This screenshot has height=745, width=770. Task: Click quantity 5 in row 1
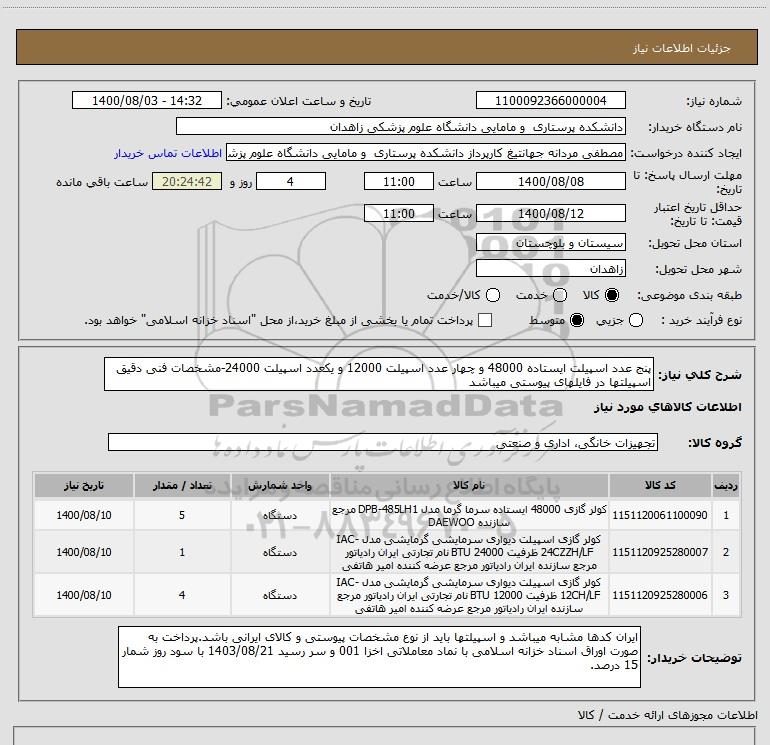tap(182, 515)
